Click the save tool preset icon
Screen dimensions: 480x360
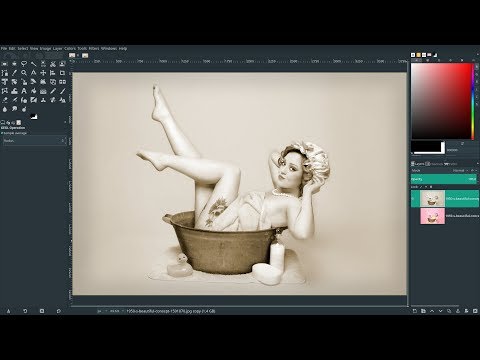pos(9,311)
